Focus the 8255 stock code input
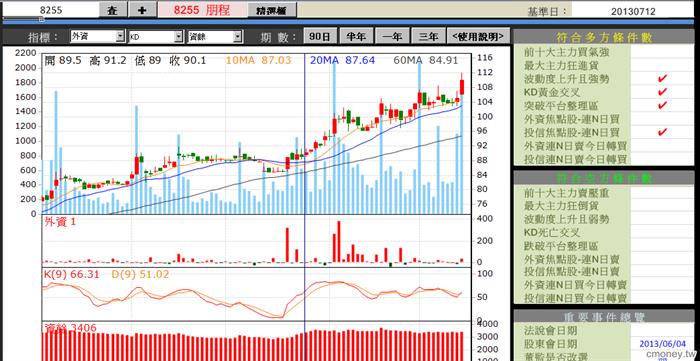Viewport: 700px width, 361px height. 50,10
